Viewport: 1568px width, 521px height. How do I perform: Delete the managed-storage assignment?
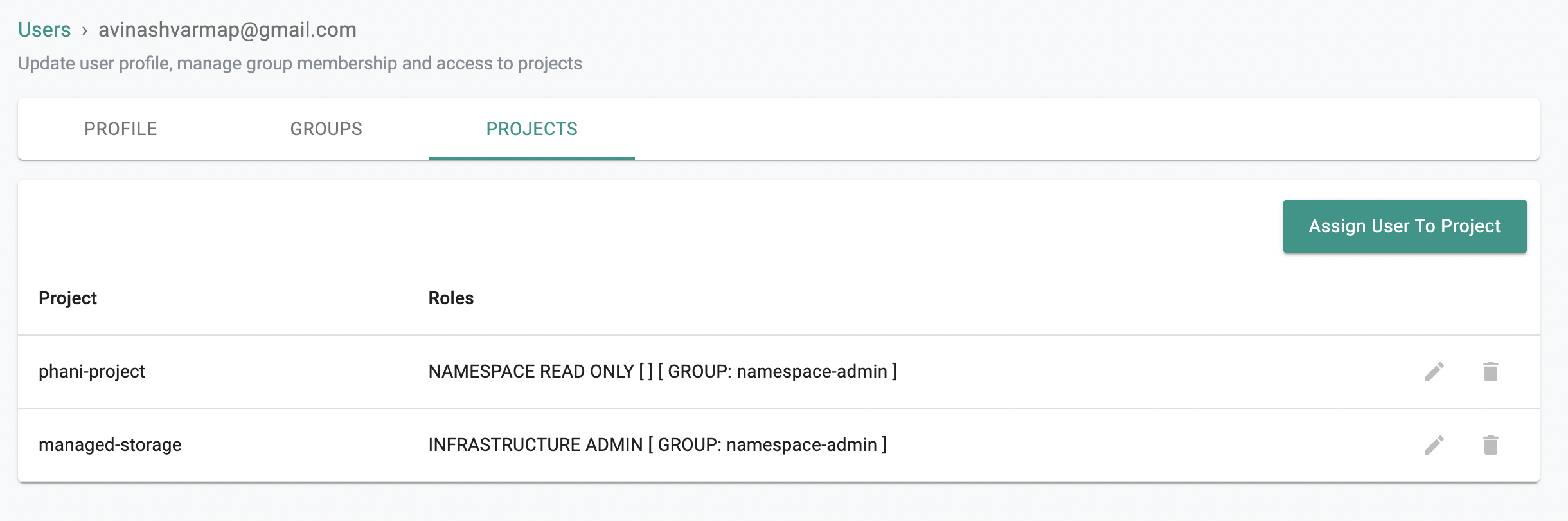pos(1491,445)
